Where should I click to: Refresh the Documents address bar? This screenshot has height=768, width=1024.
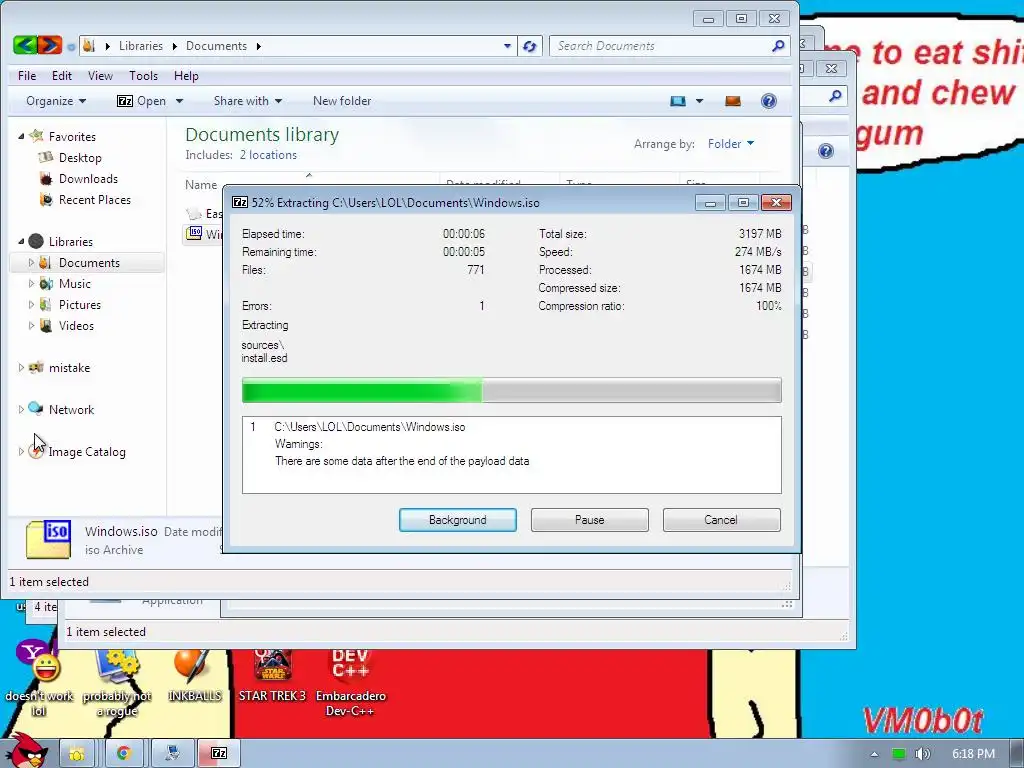[x=530, y=46]
